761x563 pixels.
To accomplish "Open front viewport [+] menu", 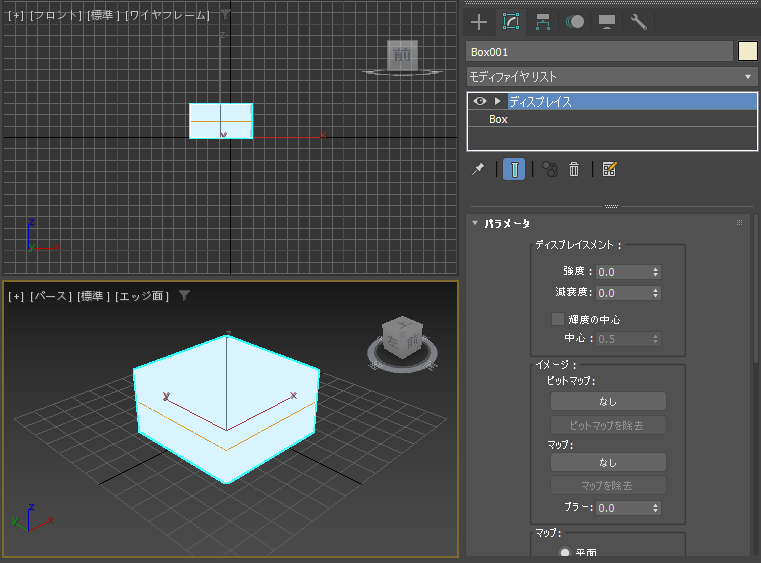I will pyautogui.click(x=16, y=15).
